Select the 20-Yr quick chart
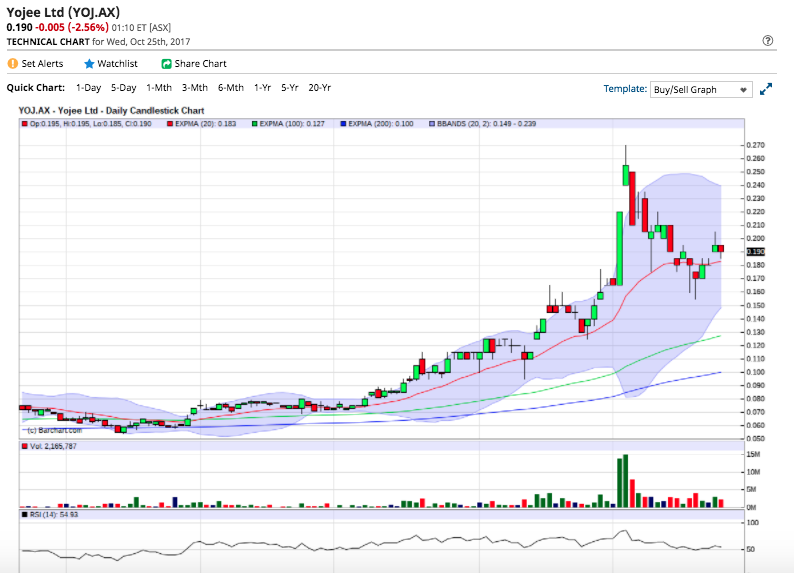Image resolution: width=794 pixels, height=573 pixels. [320, 88]
